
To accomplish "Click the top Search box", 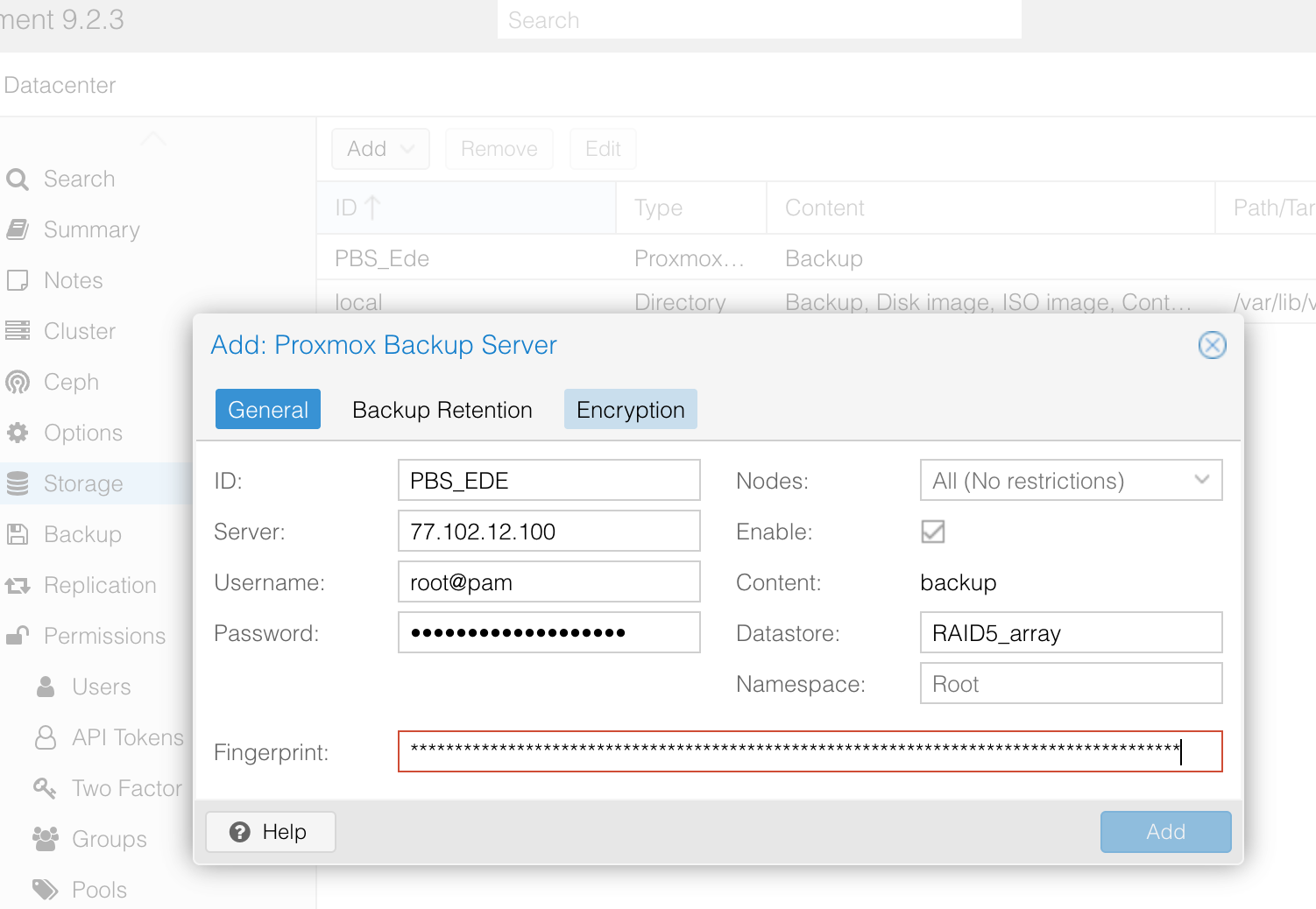I will click(760, 19).
